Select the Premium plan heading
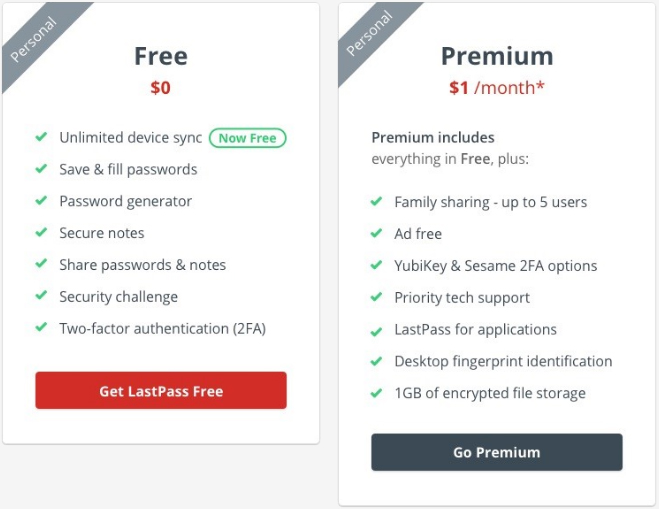The width and height of the screenshot is (659, 509). [497, 56]
